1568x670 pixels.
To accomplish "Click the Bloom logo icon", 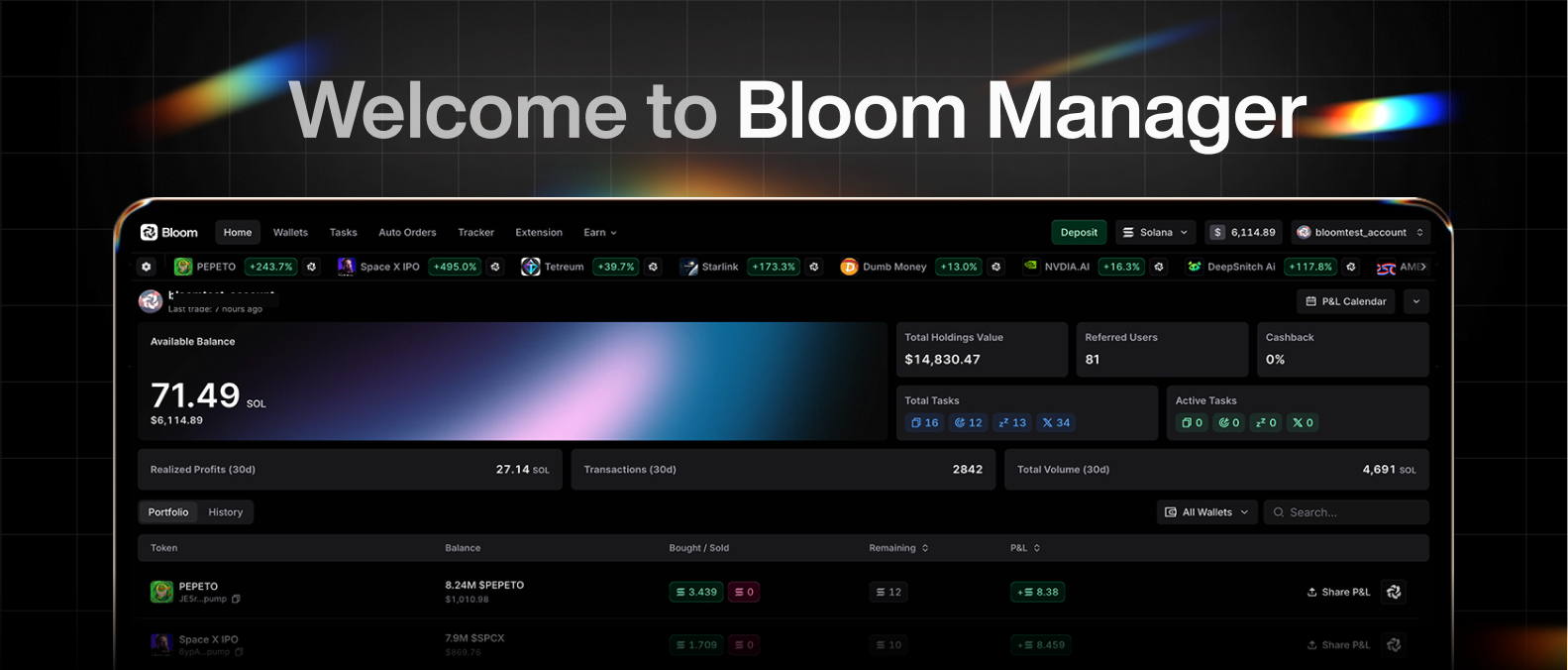I will [x=150, y=233].
